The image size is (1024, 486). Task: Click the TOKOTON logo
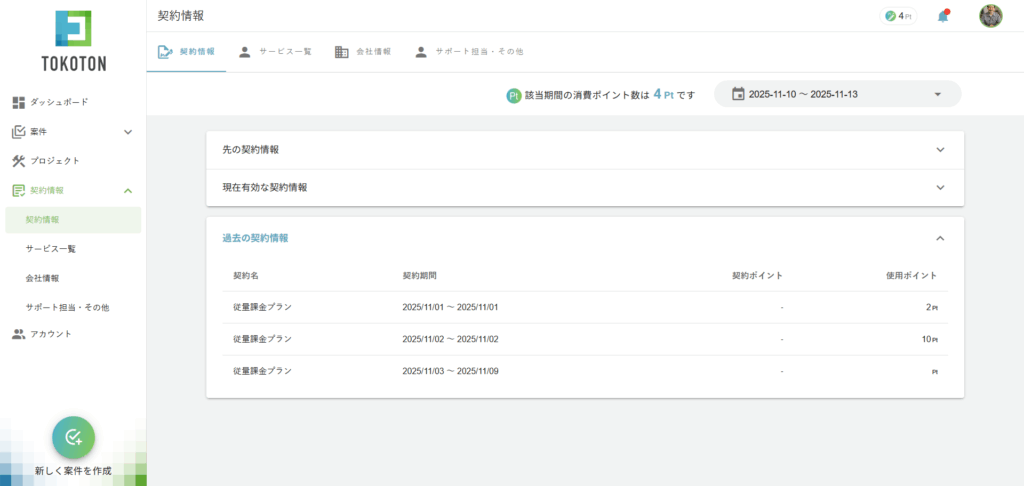[73, 41]
